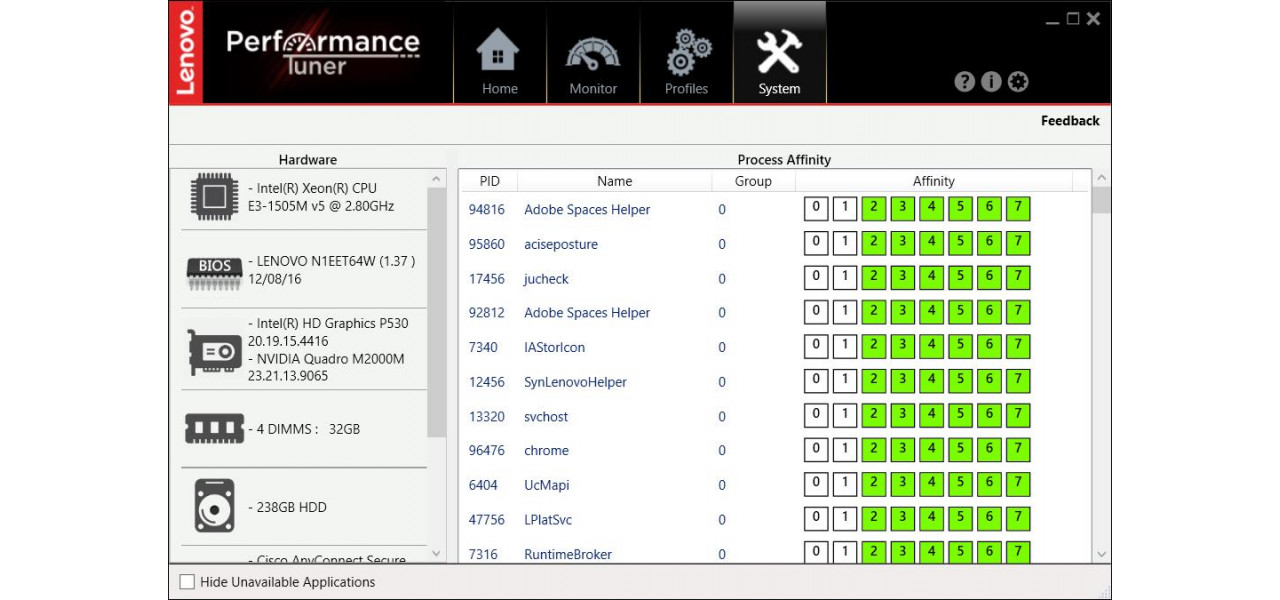Open the Profiles gears icon
The width and height of the screenshot is (1280, 600).
tap(687, 51)
